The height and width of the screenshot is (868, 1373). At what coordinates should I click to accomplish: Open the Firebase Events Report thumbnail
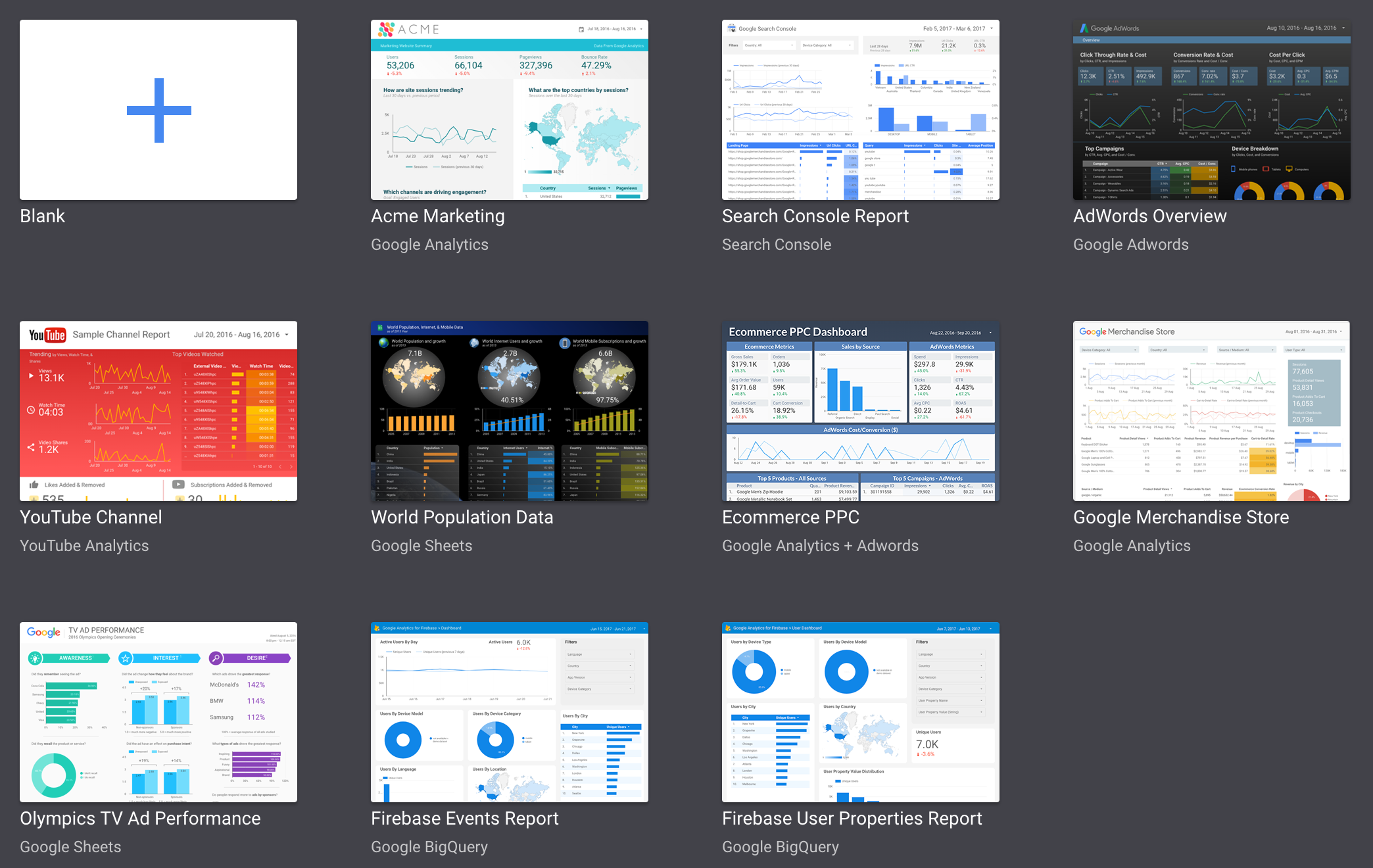tap(510, 712)
